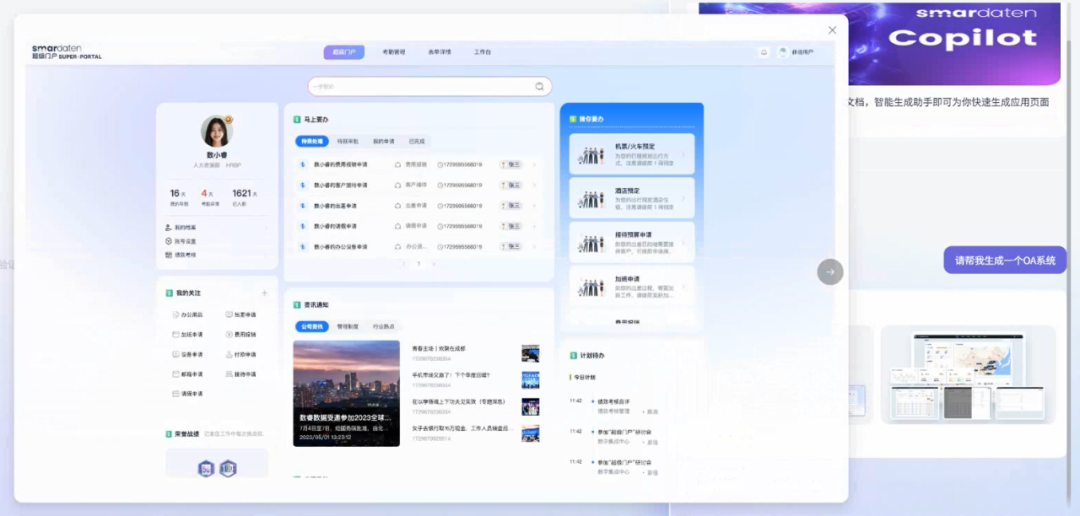Open 接待预算申请 card chevron
Screen dimensions: 1080x516
coord(683,242)
